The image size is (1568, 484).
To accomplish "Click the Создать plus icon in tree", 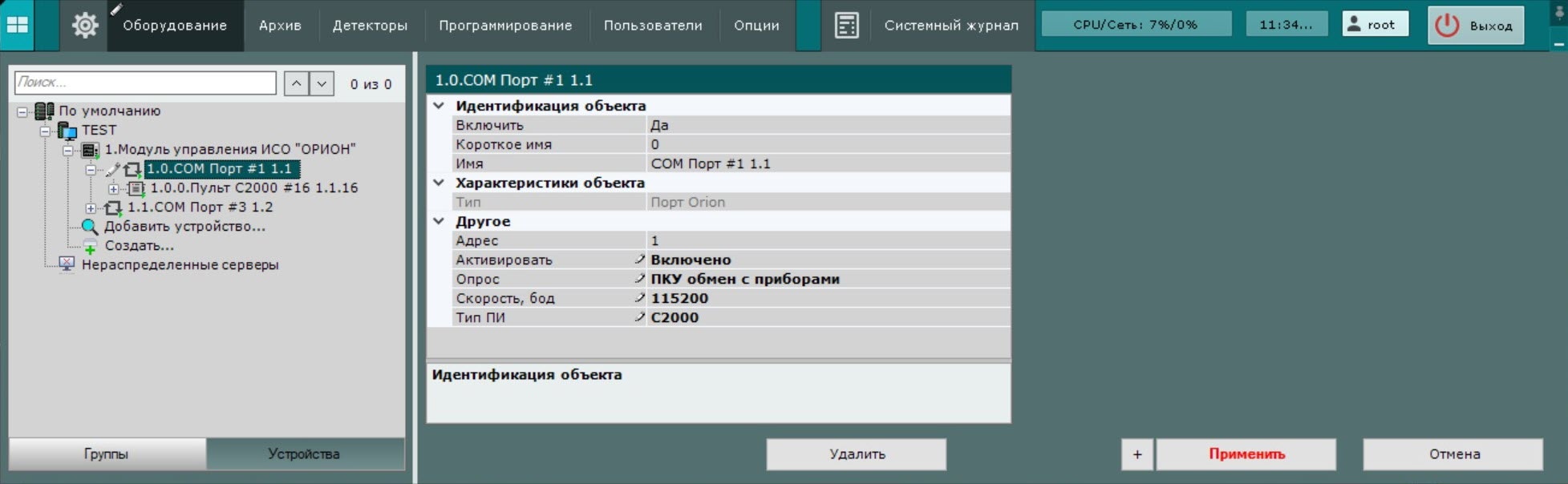I will (x=90, y=247).
